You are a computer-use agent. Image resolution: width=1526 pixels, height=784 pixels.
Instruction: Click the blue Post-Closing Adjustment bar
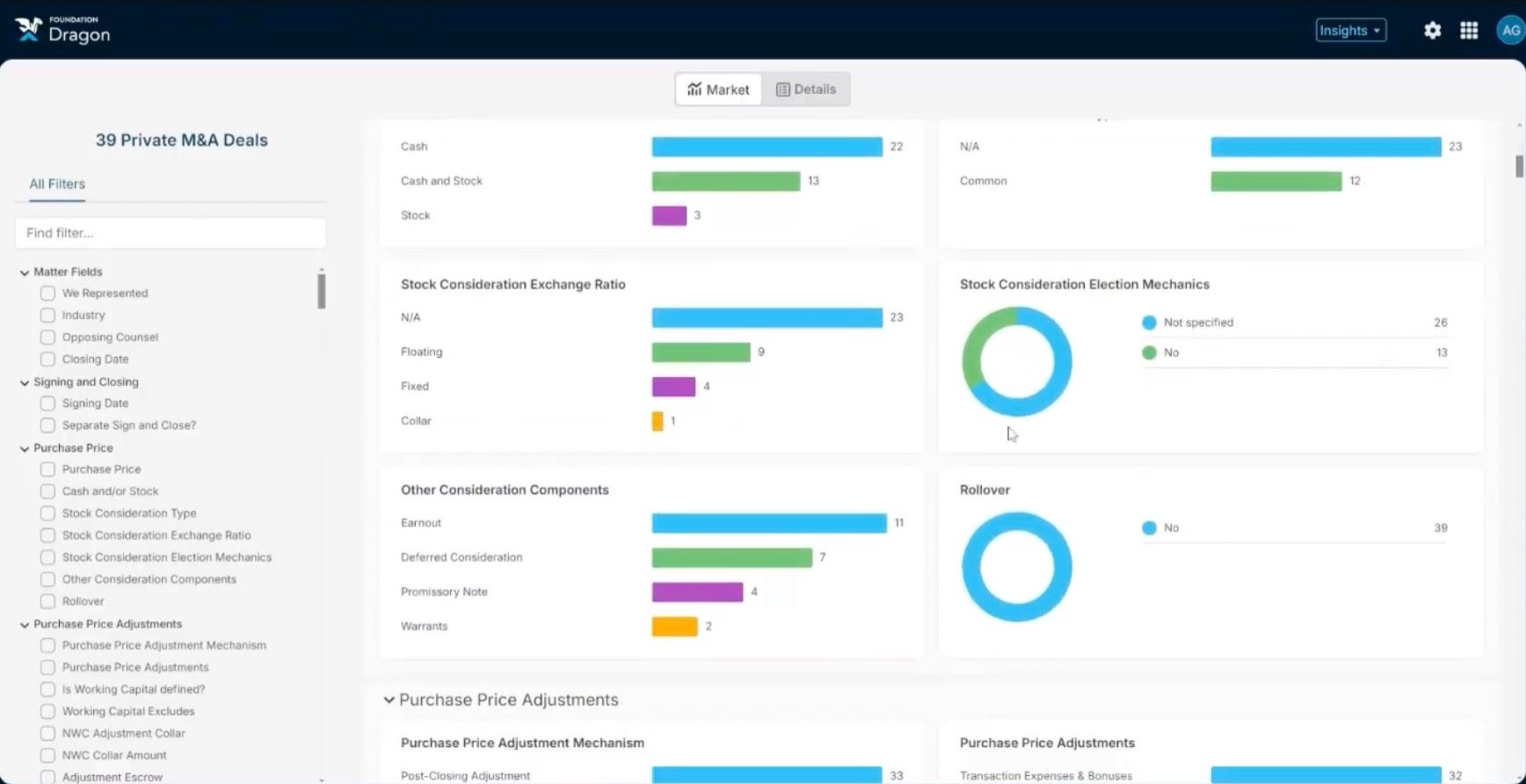point(767,775)
